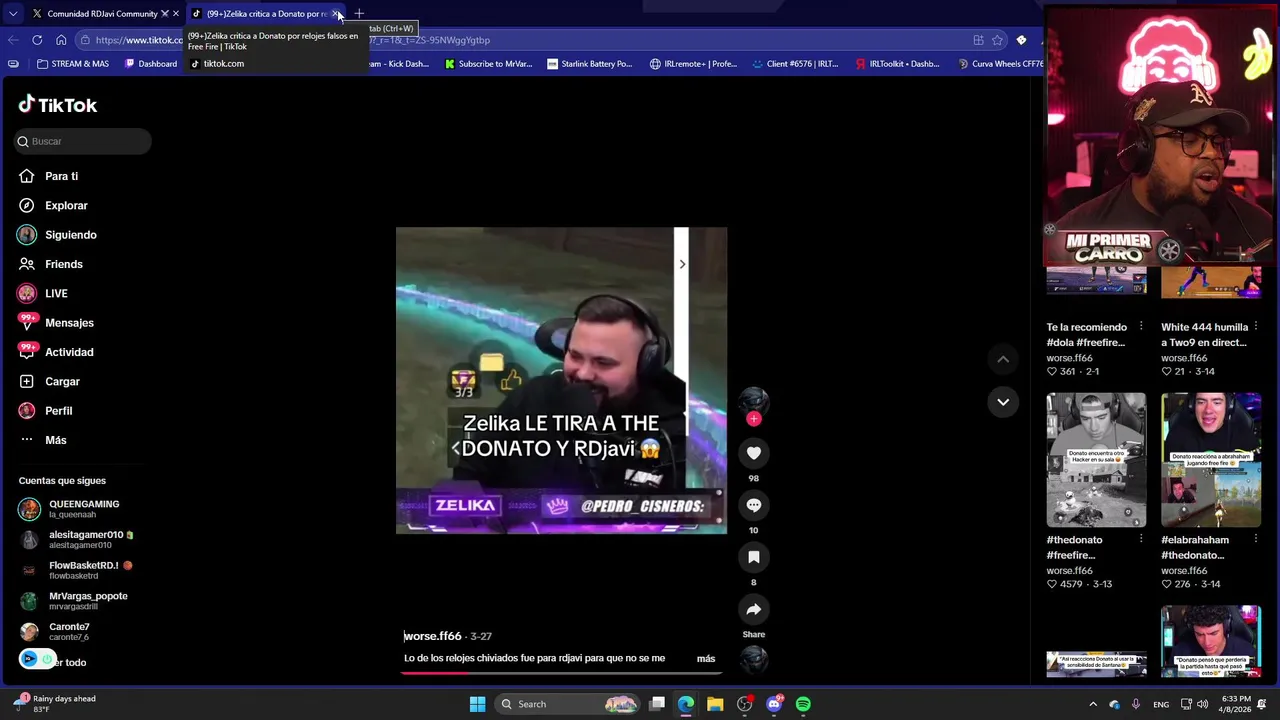Open the Donato reacciona a abrahaham thumbnail
Image resolution: width=1280 pixels, height=720 pixels.
(x=1211, y=460)
